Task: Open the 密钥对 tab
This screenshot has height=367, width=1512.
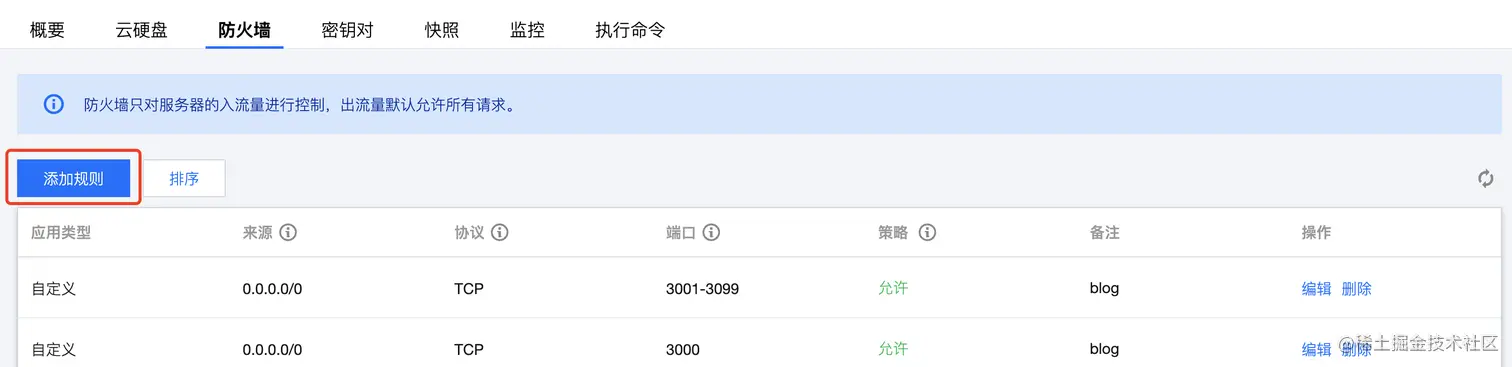Action: pyautogui.click(x=347, y=30)
